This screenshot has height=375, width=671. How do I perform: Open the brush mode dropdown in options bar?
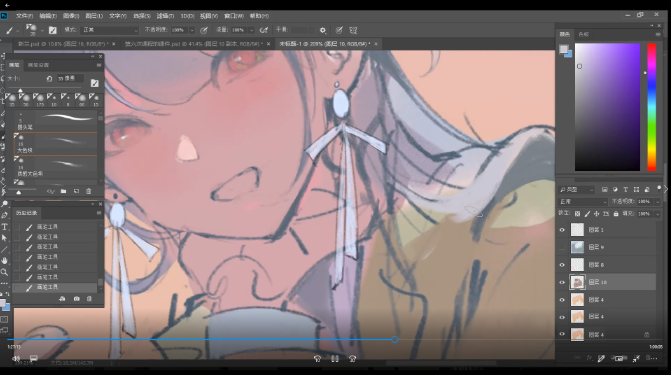pyautogui.click(x=110, y=30)
